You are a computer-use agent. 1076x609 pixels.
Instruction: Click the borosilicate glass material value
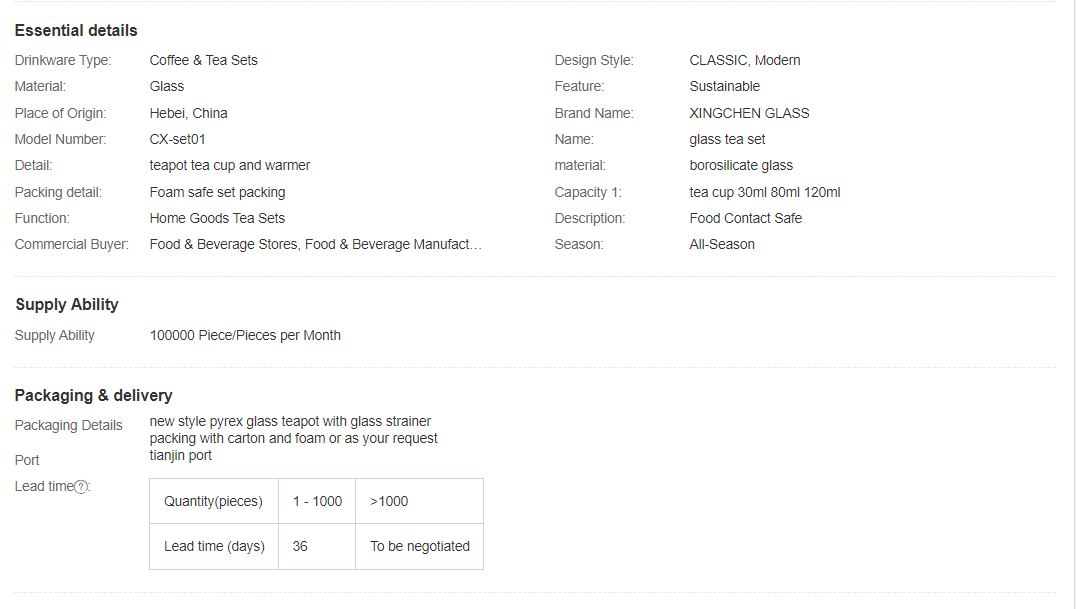click(x=741, y=165)
